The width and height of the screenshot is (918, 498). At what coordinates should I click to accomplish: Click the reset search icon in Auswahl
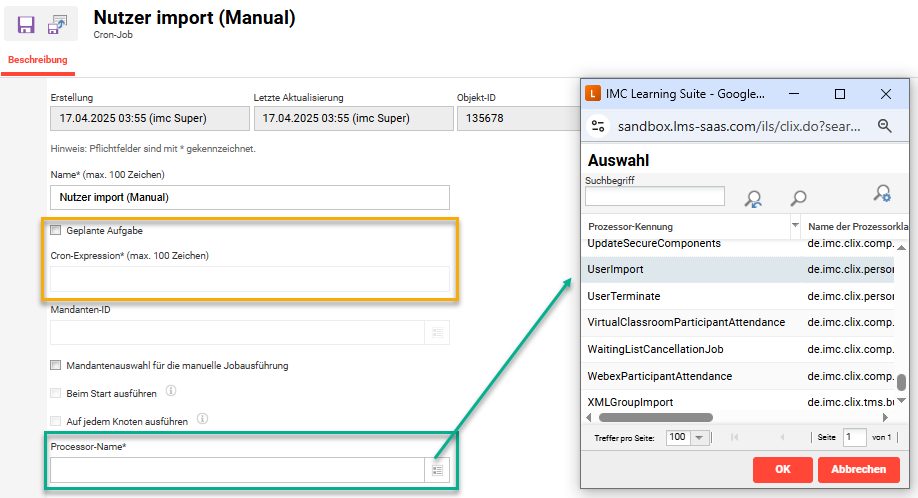coord(753,198)
